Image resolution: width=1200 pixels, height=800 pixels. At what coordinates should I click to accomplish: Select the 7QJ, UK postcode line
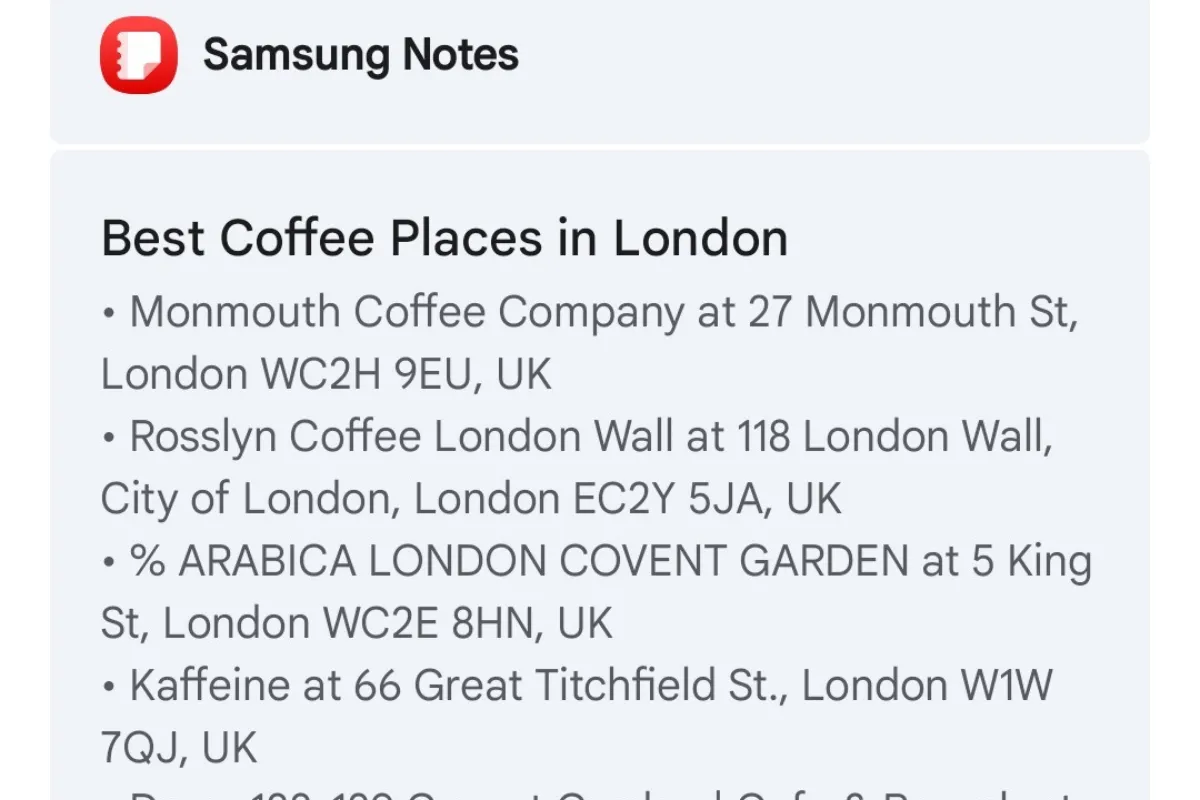pos(179,748)
